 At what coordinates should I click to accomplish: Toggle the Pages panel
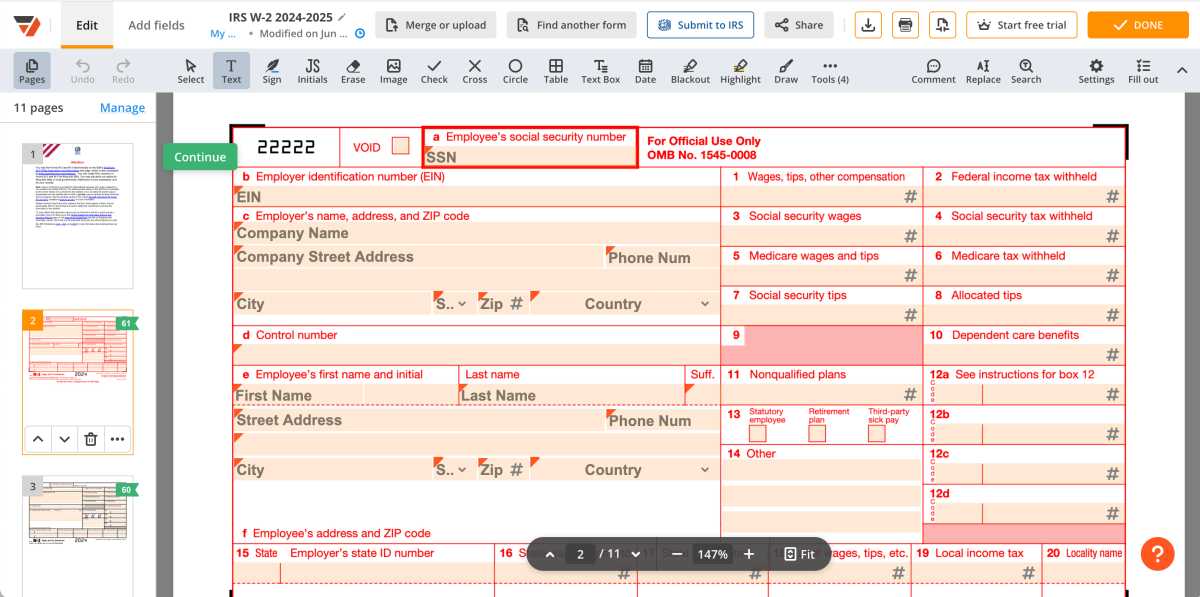[x=32, y=70]
